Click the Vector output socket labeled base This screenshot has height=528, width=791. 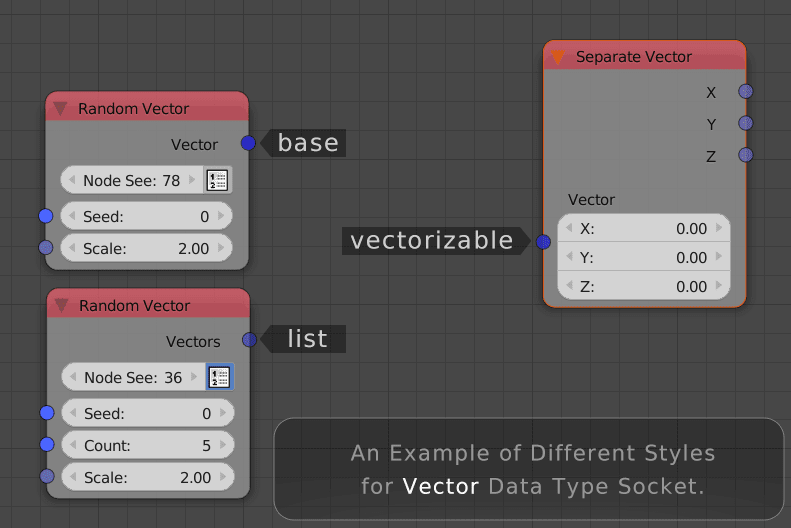(248, 143)
